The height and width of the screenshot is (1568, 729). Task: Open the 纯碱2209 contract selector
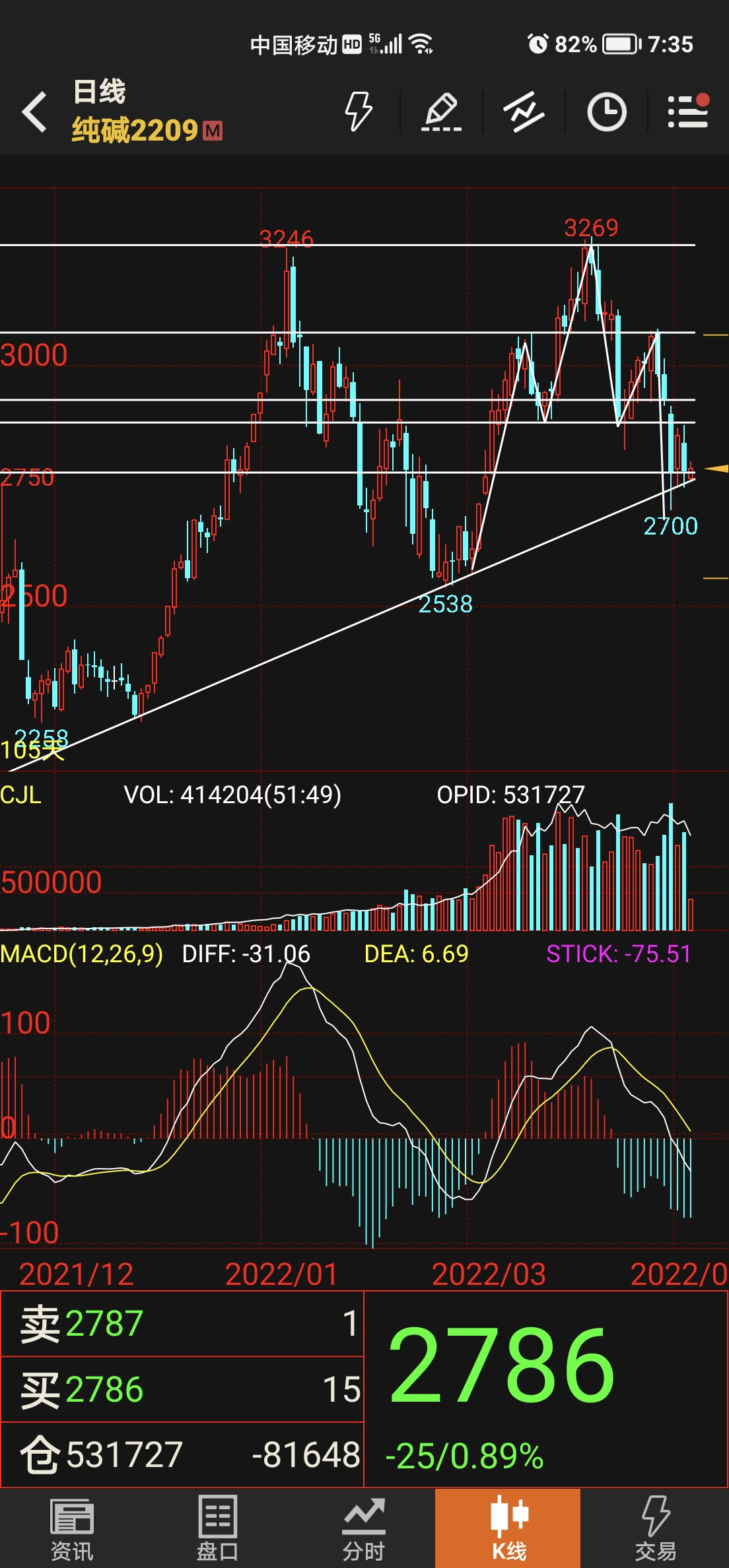(135, 130)
